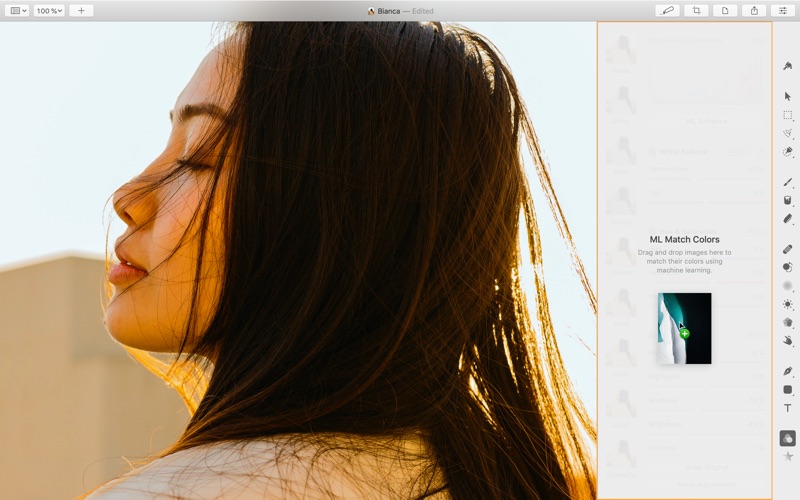Select the Lighten sun tool

click(x=788, y=304)
